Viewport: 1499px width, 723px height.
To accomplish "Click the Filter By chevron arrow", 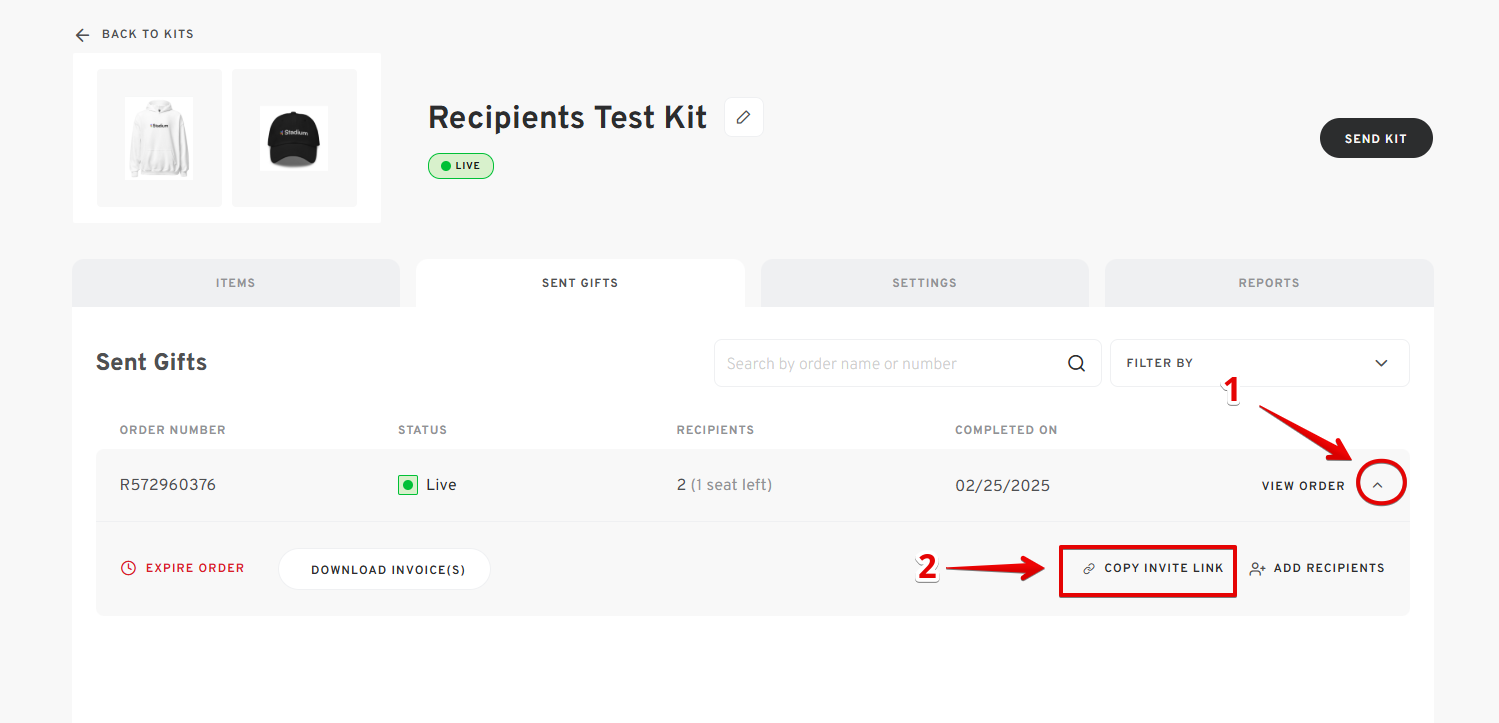I will click(x=1381, y=363).
